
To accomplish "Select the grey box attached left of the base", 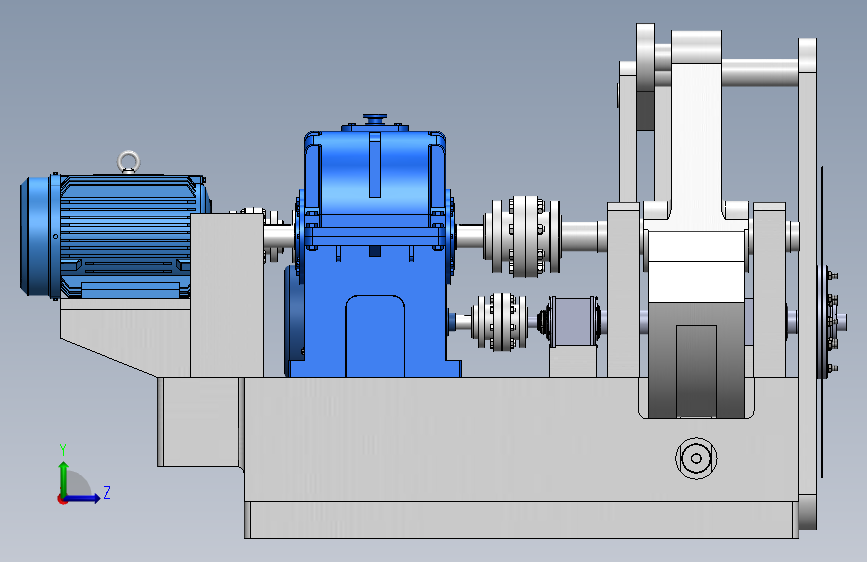I will 201,422.
